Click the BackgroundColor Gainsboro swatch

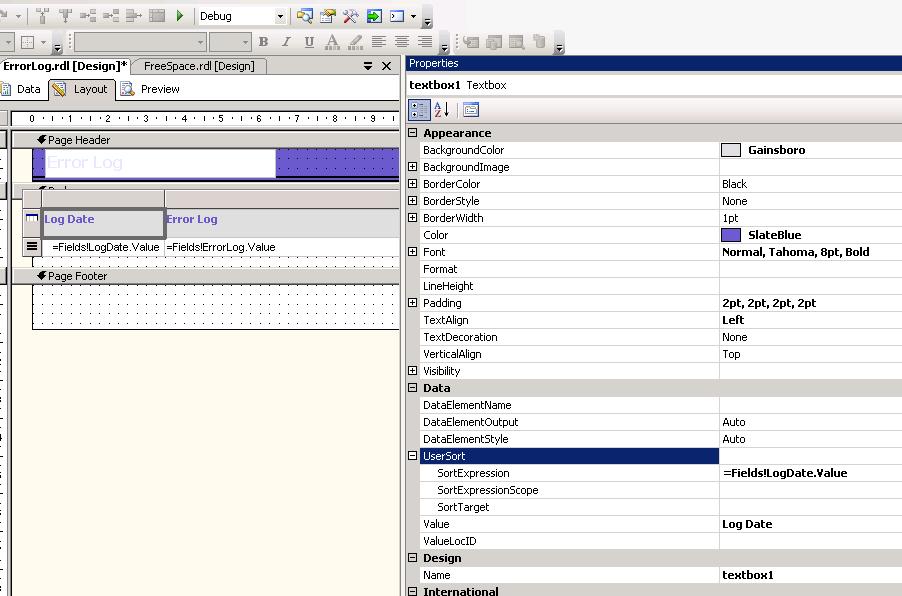tap(731, 150)
